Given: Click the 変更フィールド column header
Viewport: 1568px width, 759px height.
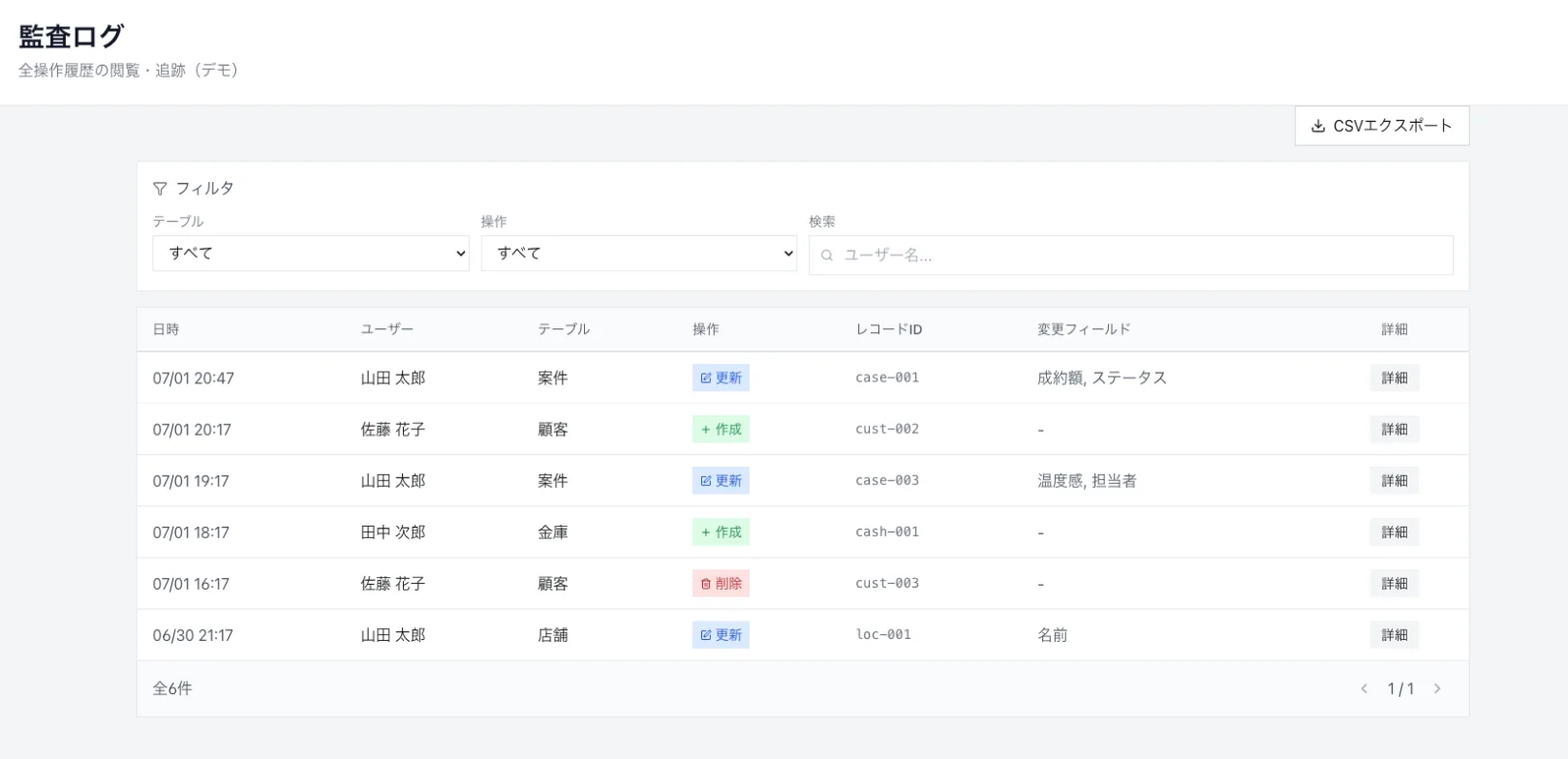Looking at the screenshot, I should (1084, 329).
